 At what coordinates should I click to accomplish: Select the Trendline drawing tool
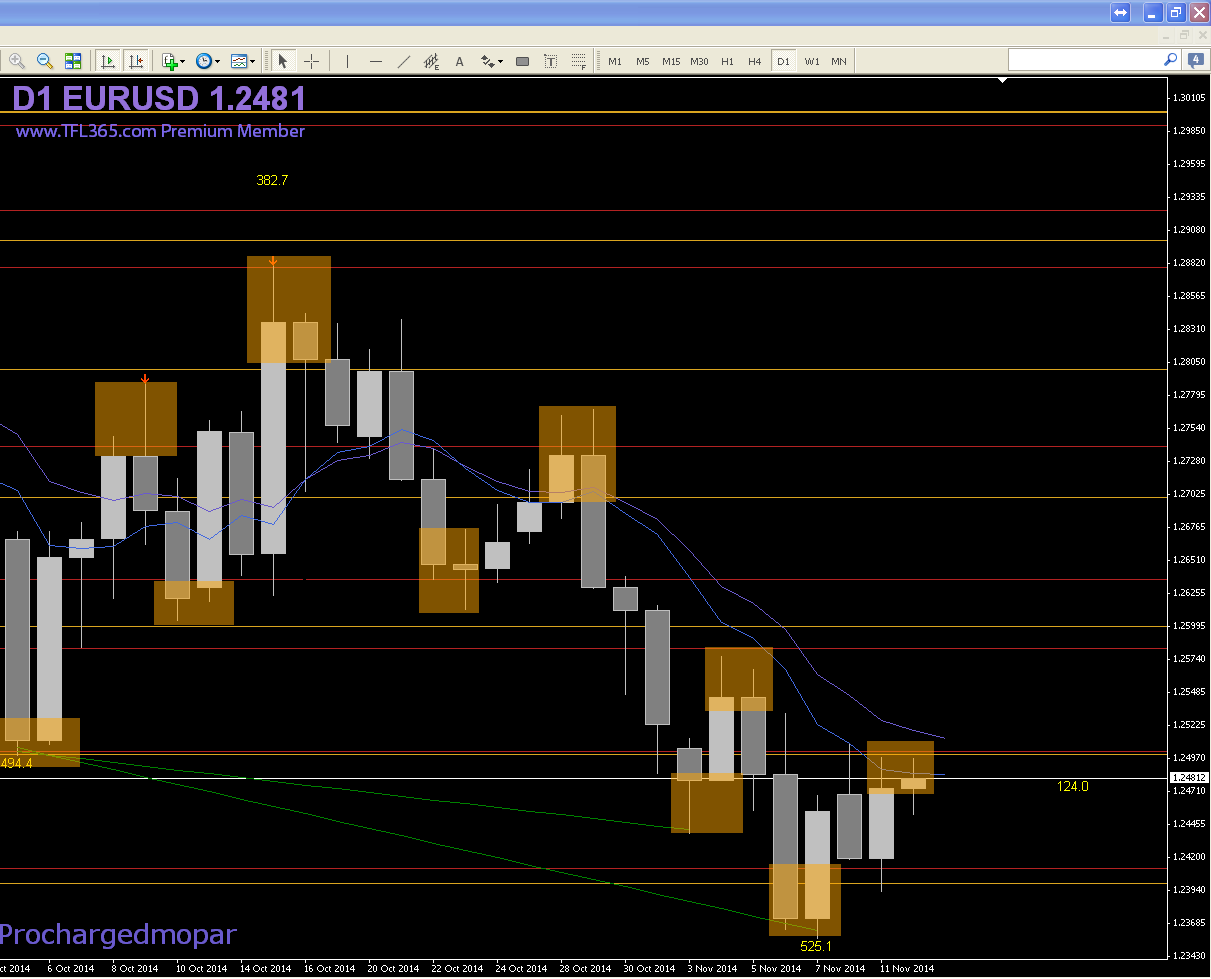[x=403, y=61]
